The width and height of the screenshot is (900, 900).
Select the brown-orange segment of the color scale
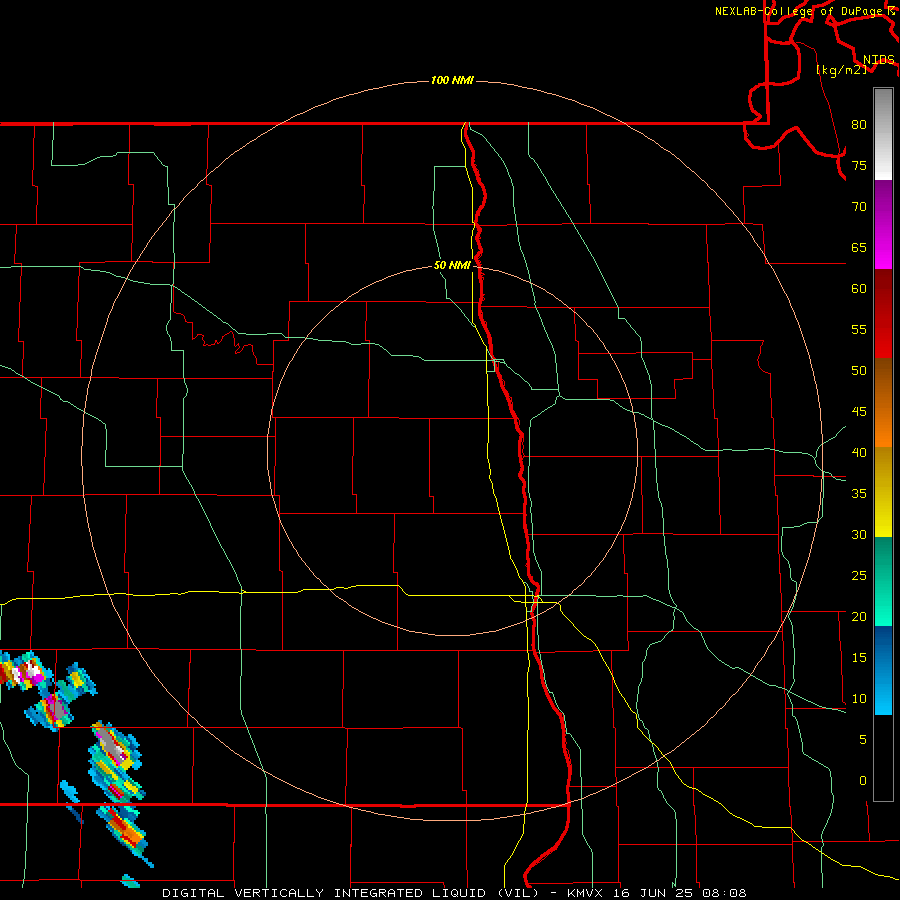pyautogui.click(x=883, y=402)
